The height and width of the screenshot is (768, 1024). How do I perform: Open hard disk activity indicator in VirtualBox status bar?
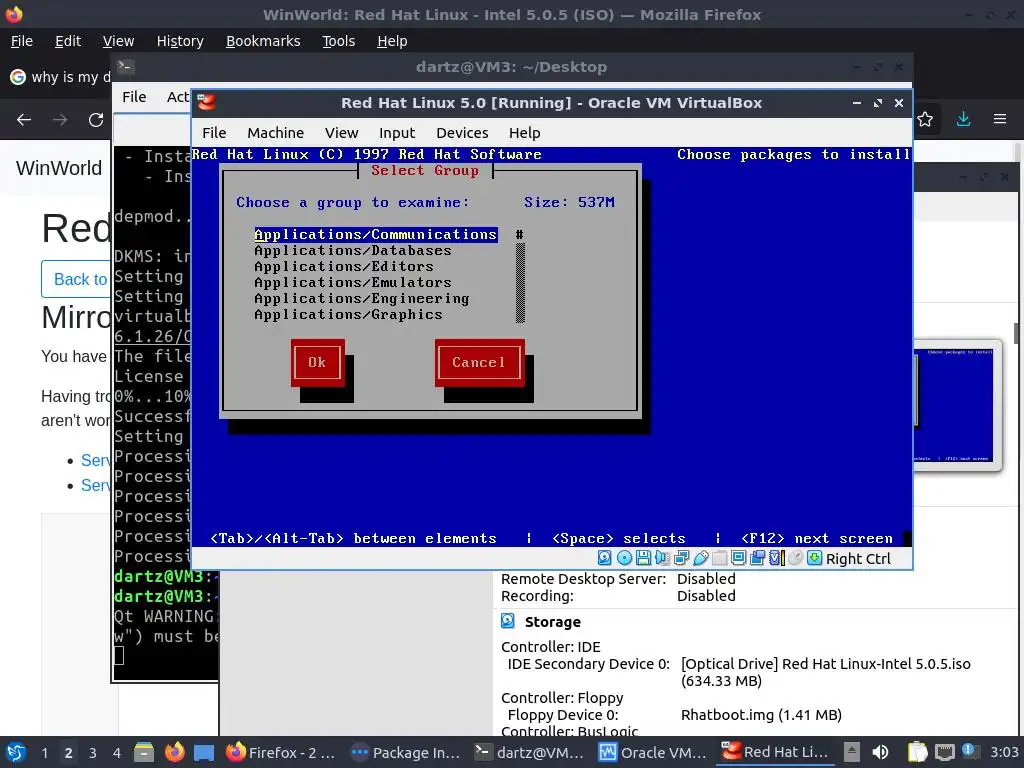click(x=605, y=558)
